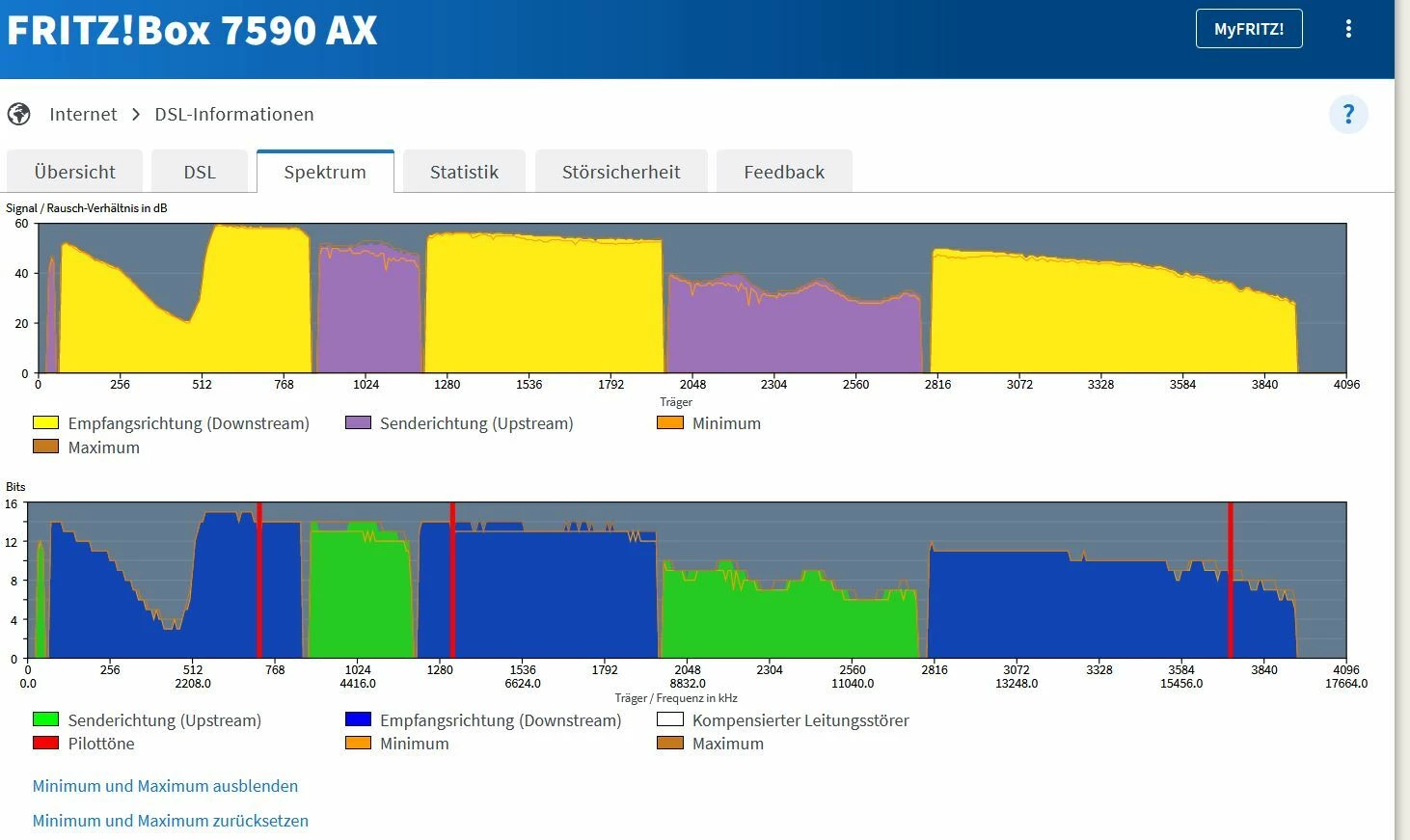Click the '13248.0' frequency value
The height and width of the screenshot is (840, 1410).
tap(1017, 684)
